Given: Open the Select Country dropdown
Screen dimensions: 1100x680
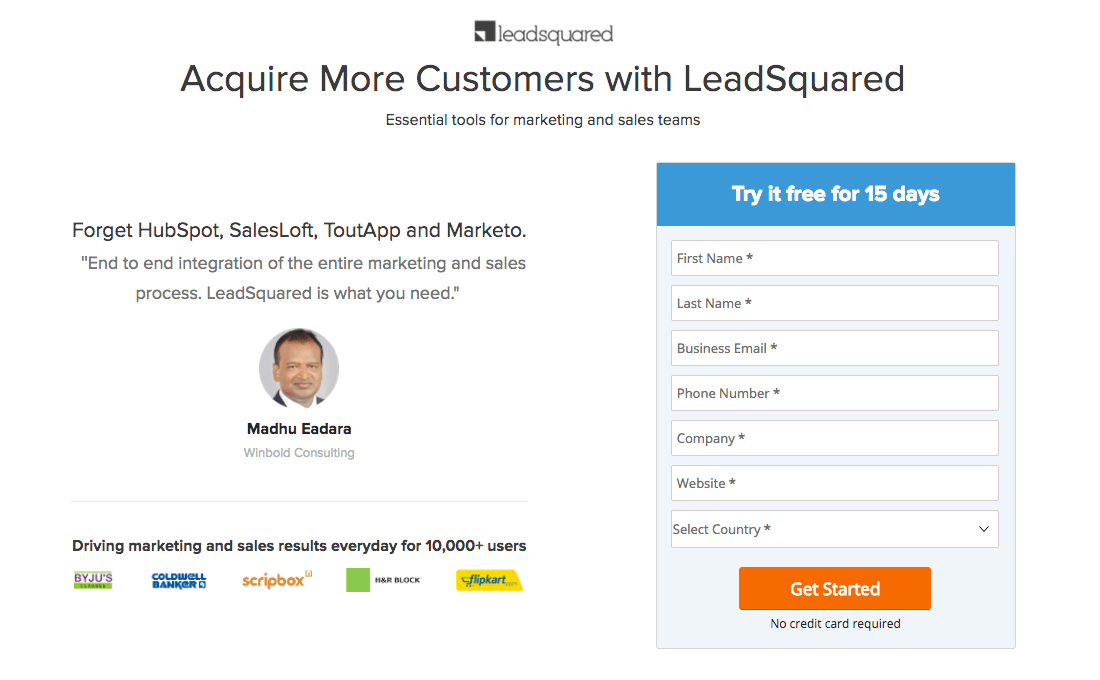Looking at the screenshot, I should [x=835, y=528].
